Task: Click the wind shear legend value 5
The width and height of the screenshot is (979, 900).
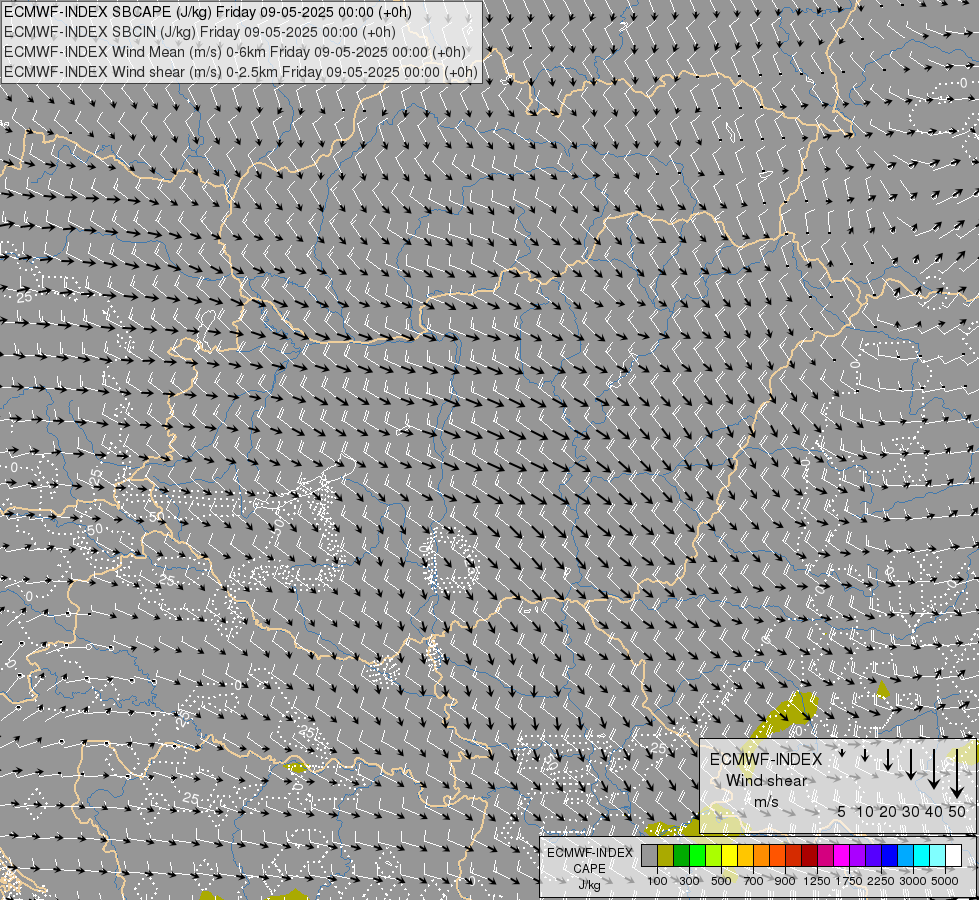Action: [x=842, y=811]
